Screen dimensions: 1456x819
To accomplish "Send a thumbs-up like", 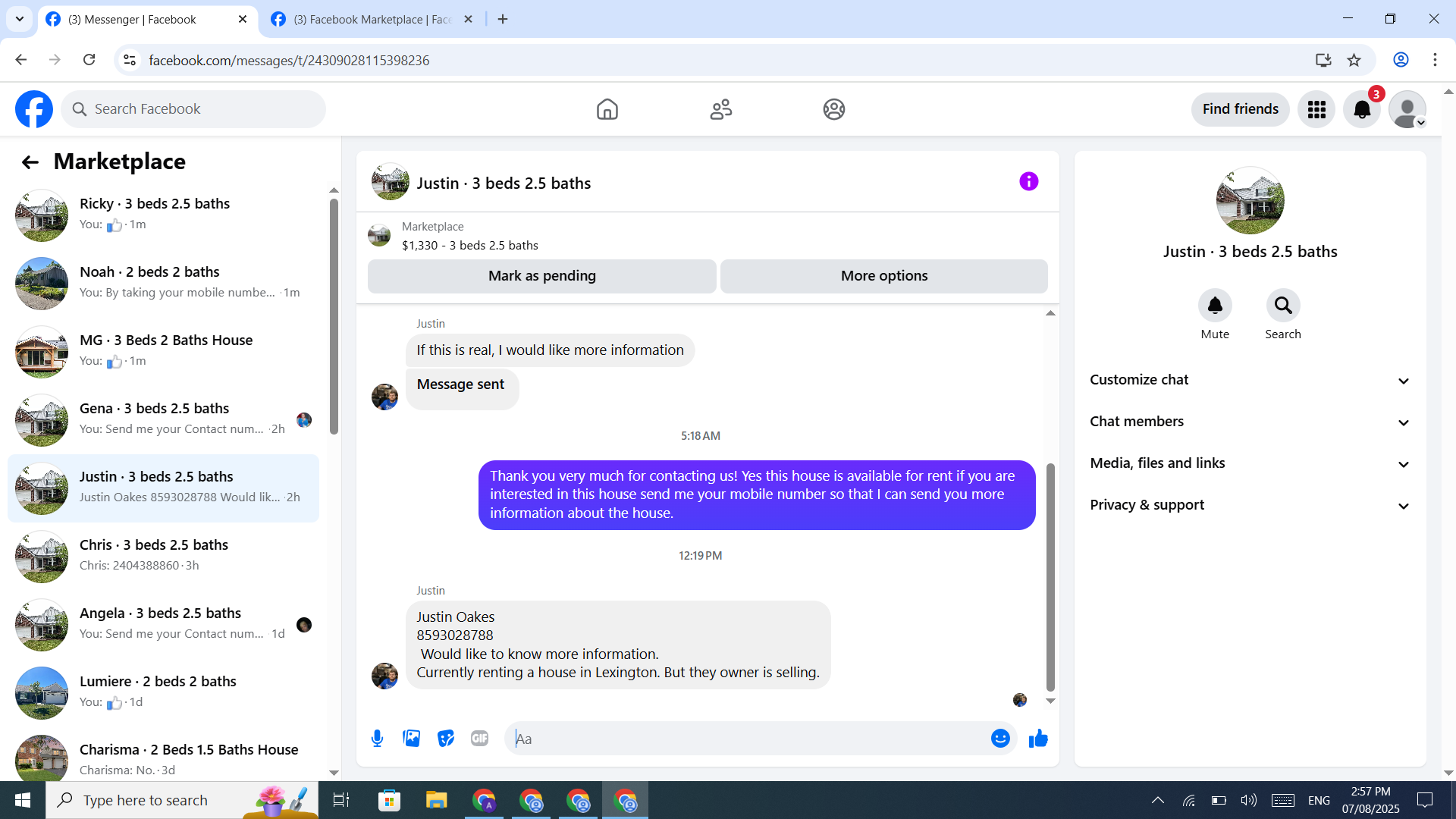I will (1038, 738).
